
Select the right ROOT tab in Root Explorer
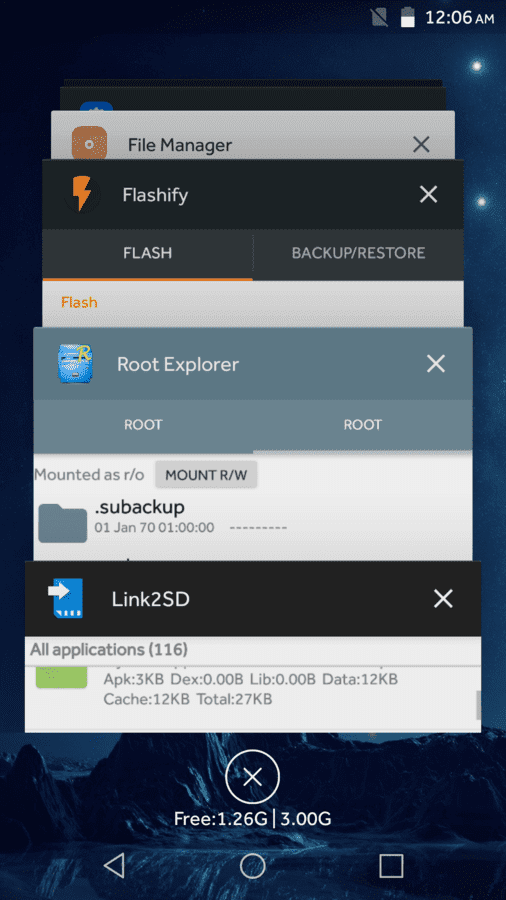363,425
